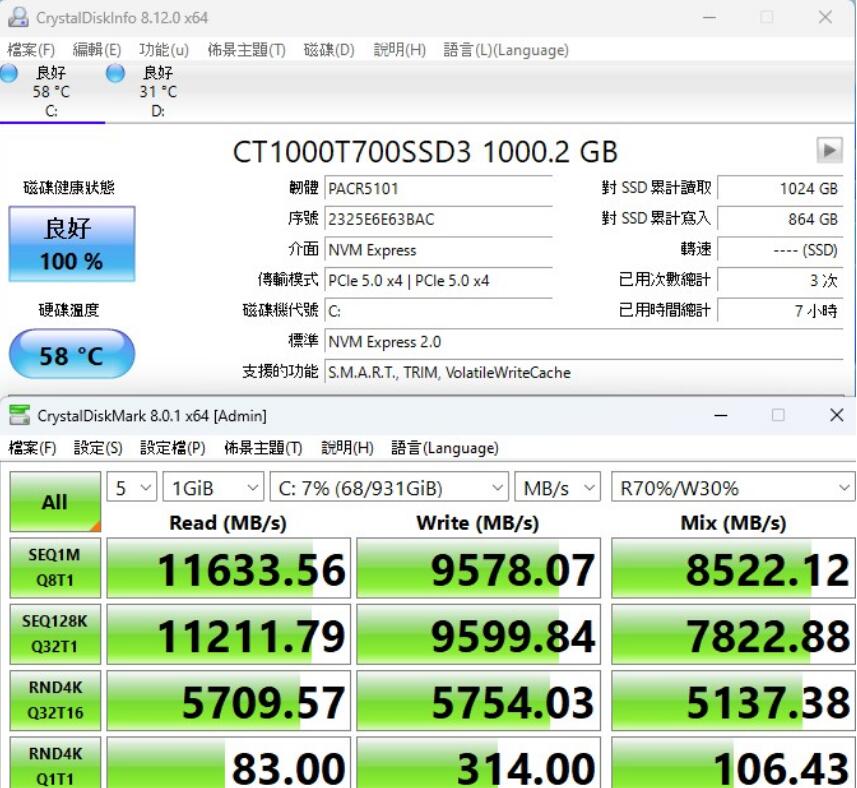
Task: Click the D: drive 31°C status circle
Action: point(115,73)
